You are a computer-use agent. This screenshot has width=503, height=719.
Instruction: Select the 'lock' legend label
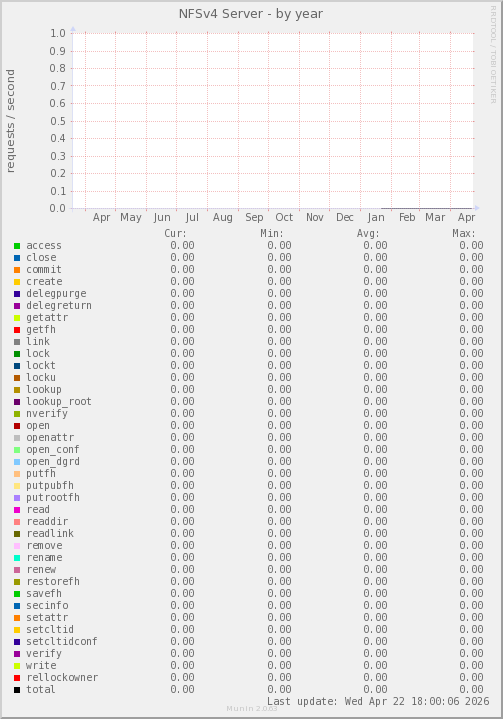(x=38, y=353)
